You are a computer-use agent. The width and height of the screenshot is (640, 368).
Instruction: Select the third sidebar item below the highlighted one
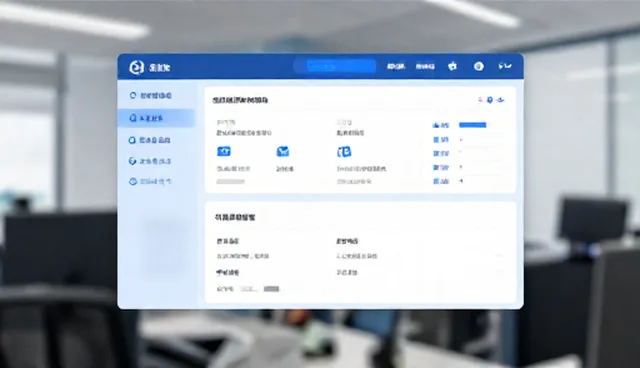[x=149, y=140]
